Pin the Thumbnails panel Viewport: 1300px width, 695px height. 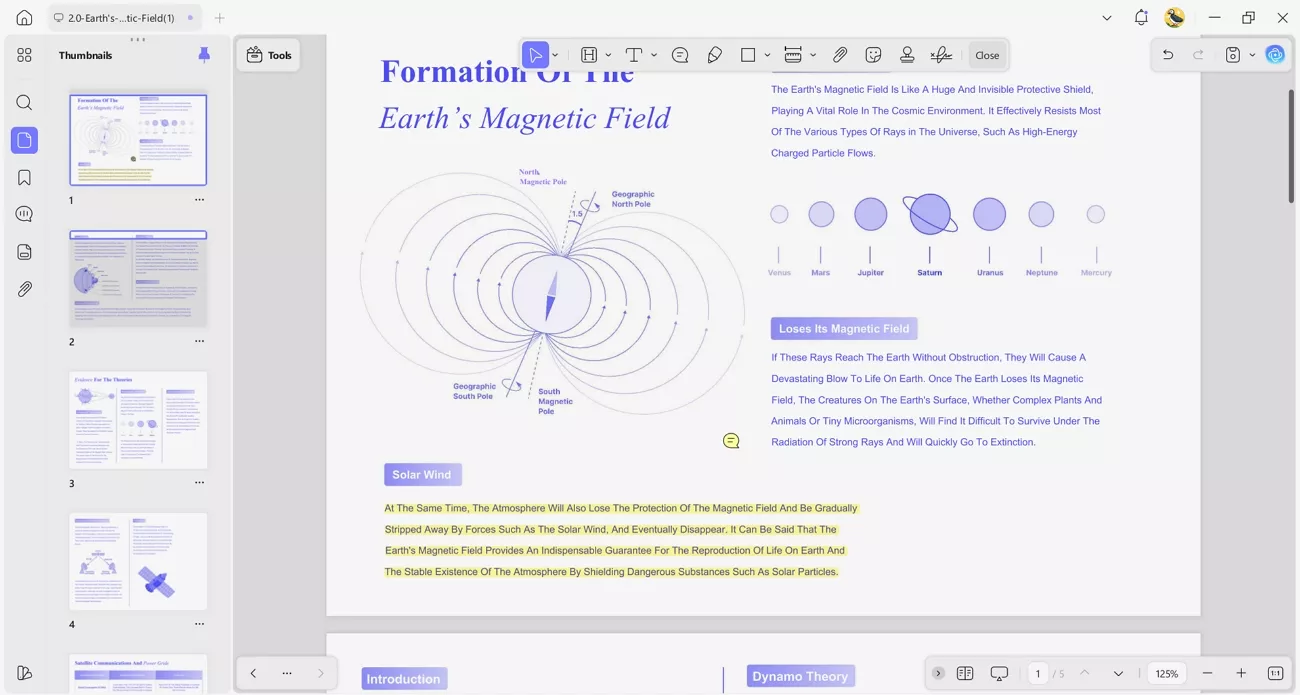[204, 55]
